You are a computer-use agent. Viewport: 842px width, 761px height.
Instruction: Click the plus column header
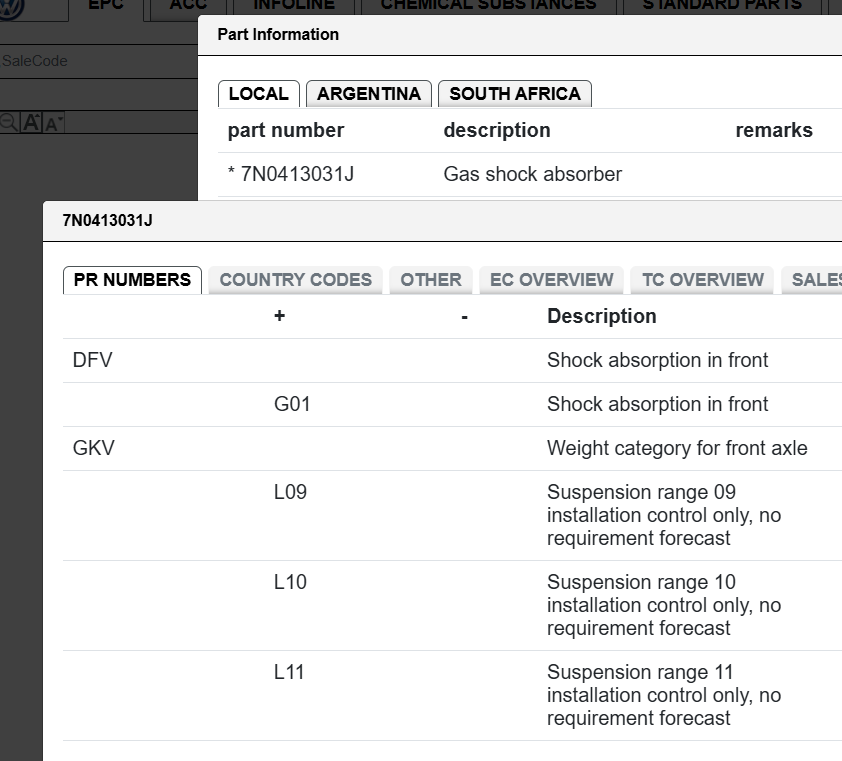(279, 316)
